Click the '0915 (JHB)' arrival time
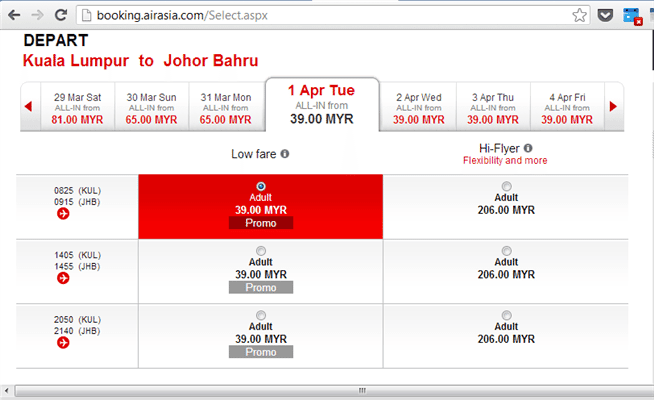The height and width of the screenshot is (400, 654). pos(77,202)
